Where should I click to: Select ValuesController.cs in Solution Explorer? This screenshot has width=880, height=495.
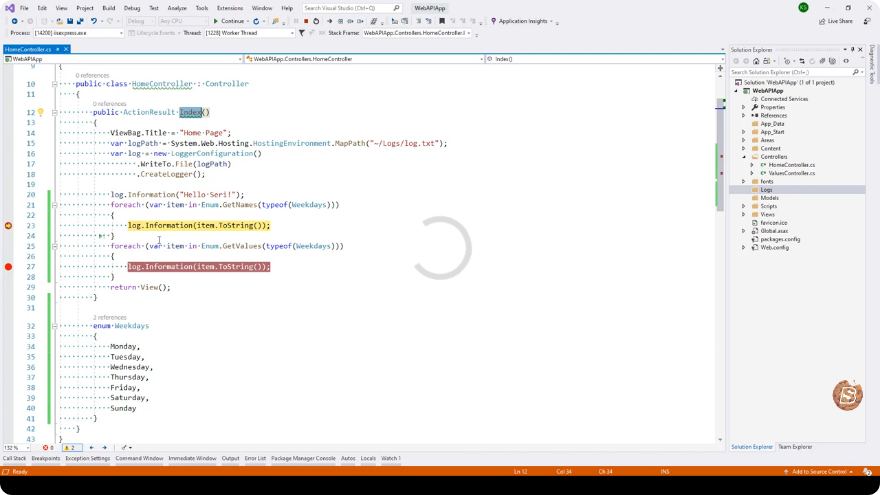(x=791, y=173)
